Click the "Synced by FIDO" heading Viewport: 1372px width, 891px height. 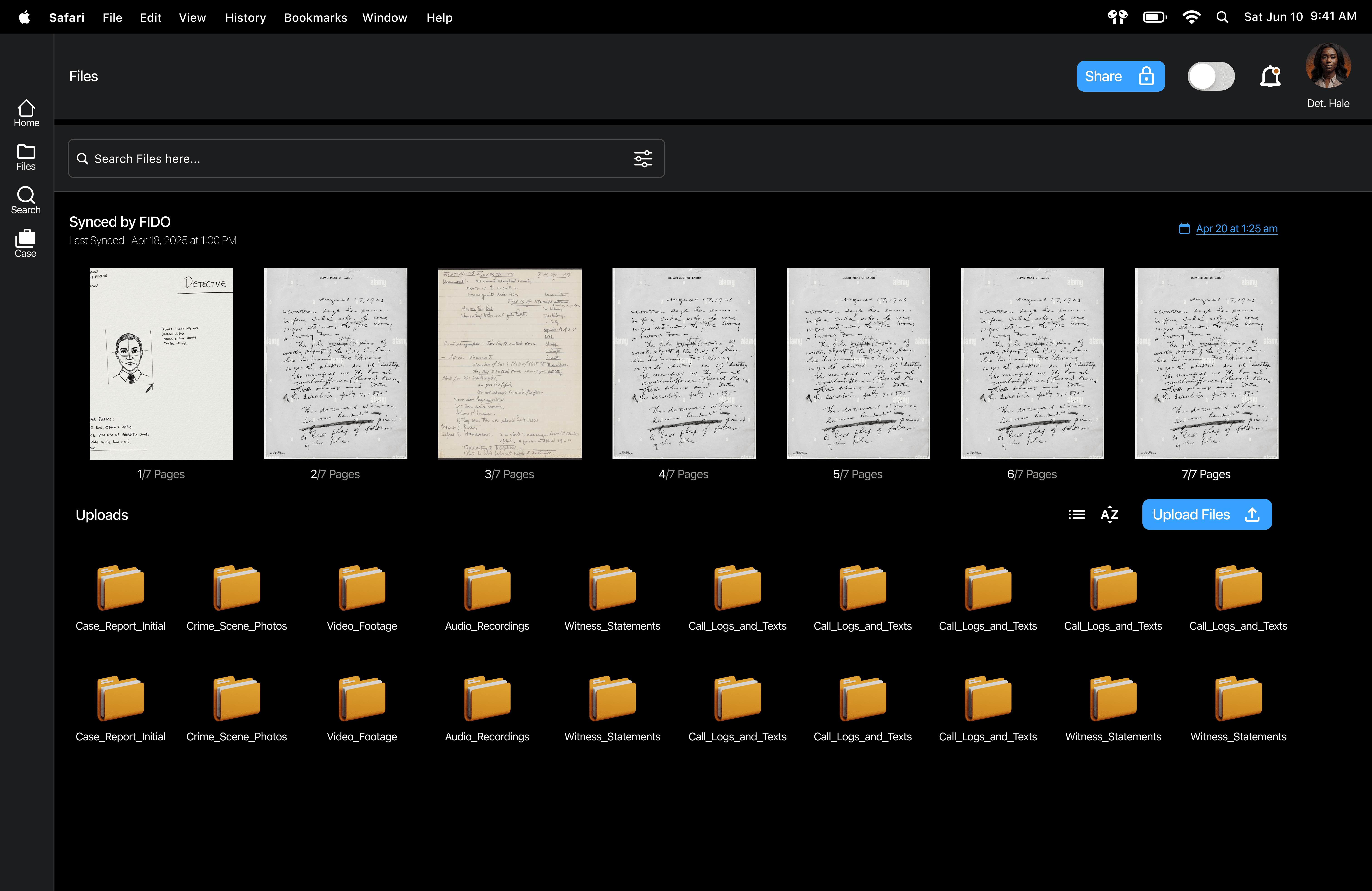coord(120,222)
